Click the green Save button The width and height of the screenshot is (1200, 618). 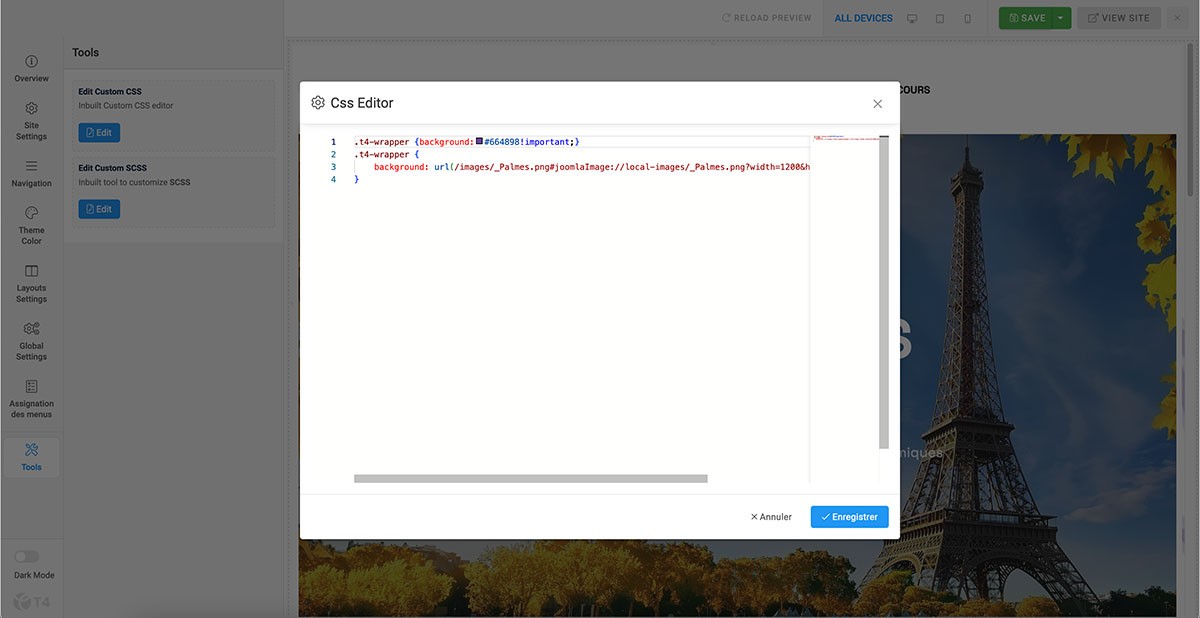[1026, 18]
